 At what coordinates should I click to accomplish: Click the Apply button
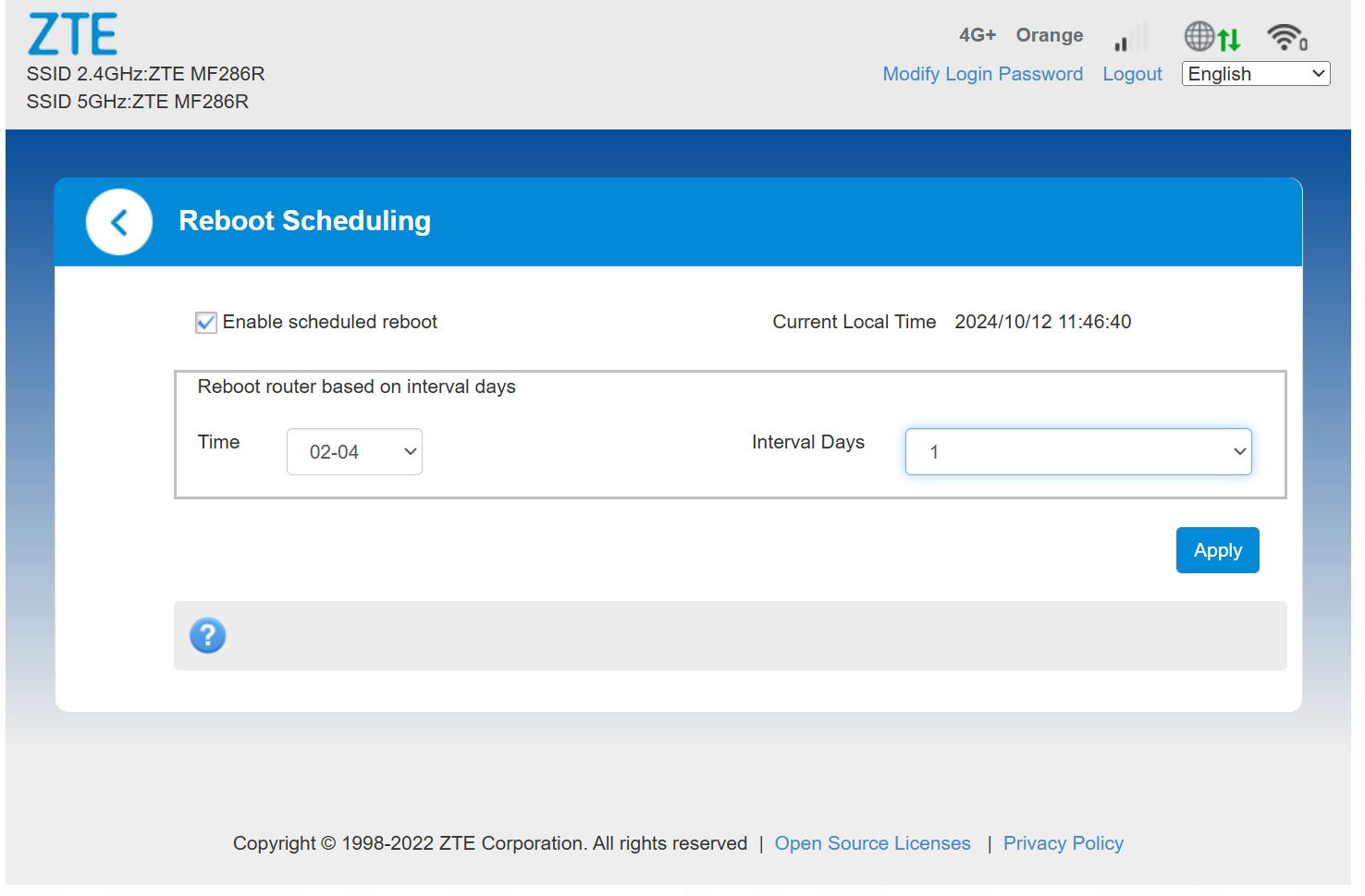pyautogui.click(x=1218, y=550)
